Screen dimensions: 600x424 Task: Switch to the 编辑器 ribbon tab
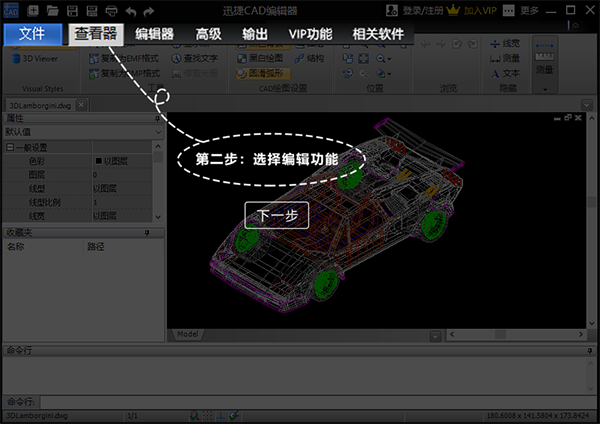pos(154,34)
